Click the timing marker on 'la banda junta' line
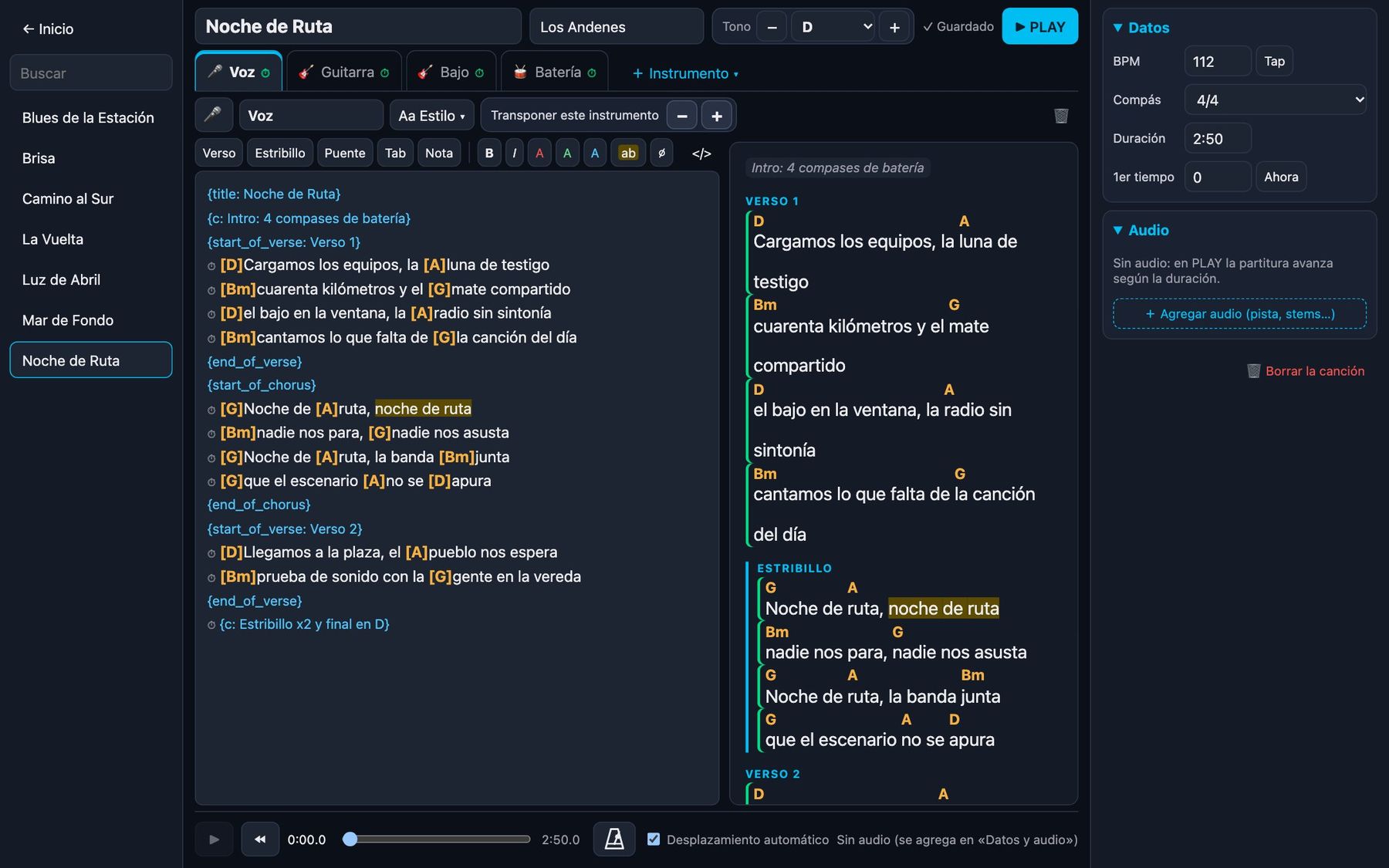 coord(211,458)
